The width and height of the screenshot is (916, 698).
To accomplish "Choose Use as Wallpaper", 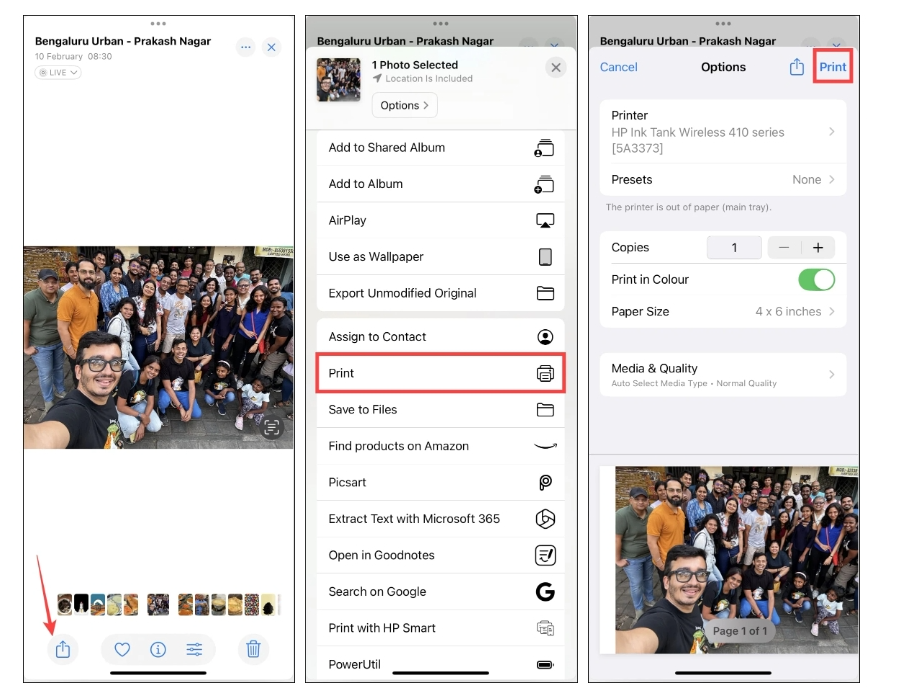I will click(440, 256).
